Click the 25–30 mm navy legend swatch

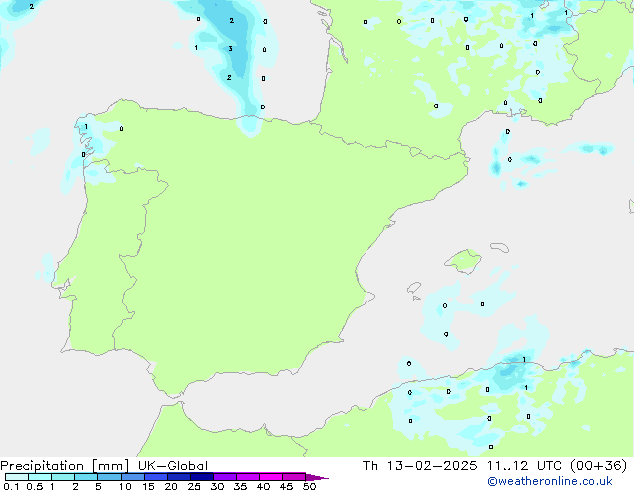coord(202,477)
